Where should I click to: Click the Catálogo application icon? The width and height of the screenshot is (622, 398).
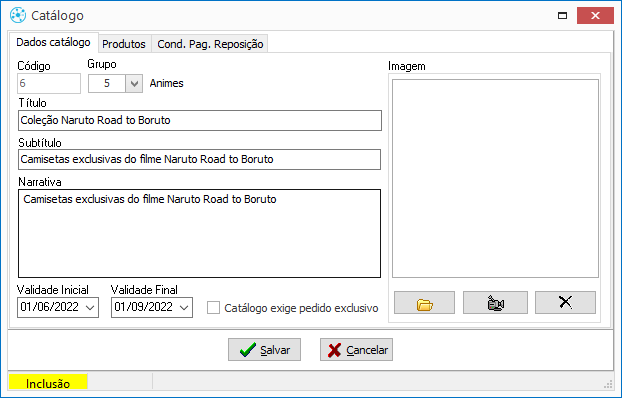click(x=18, y=15)
